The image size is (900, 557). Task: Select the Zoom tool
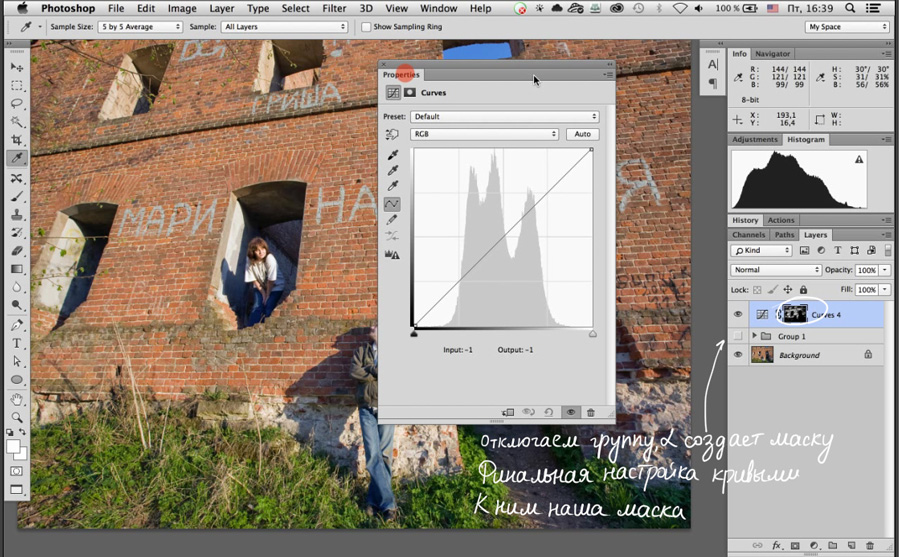pos(17,416)
